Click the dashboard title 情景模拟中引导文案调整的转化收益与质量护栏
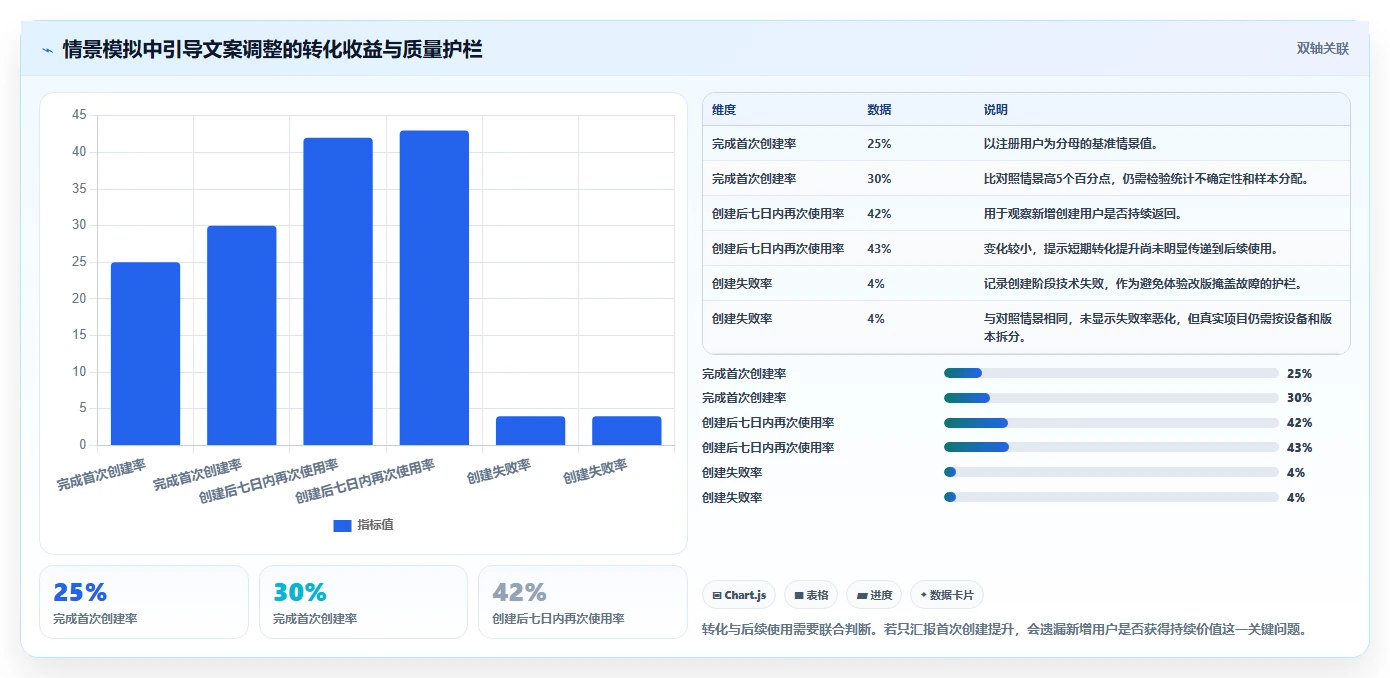The height and width of the screenshot is (678, 1390). (x=272, y=49)
